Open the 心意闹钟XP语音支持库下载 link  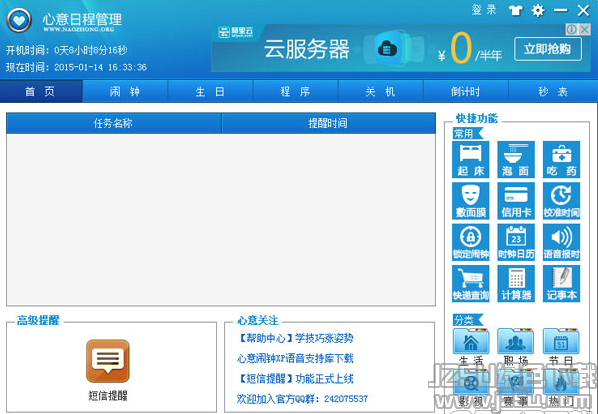point(295,358)
